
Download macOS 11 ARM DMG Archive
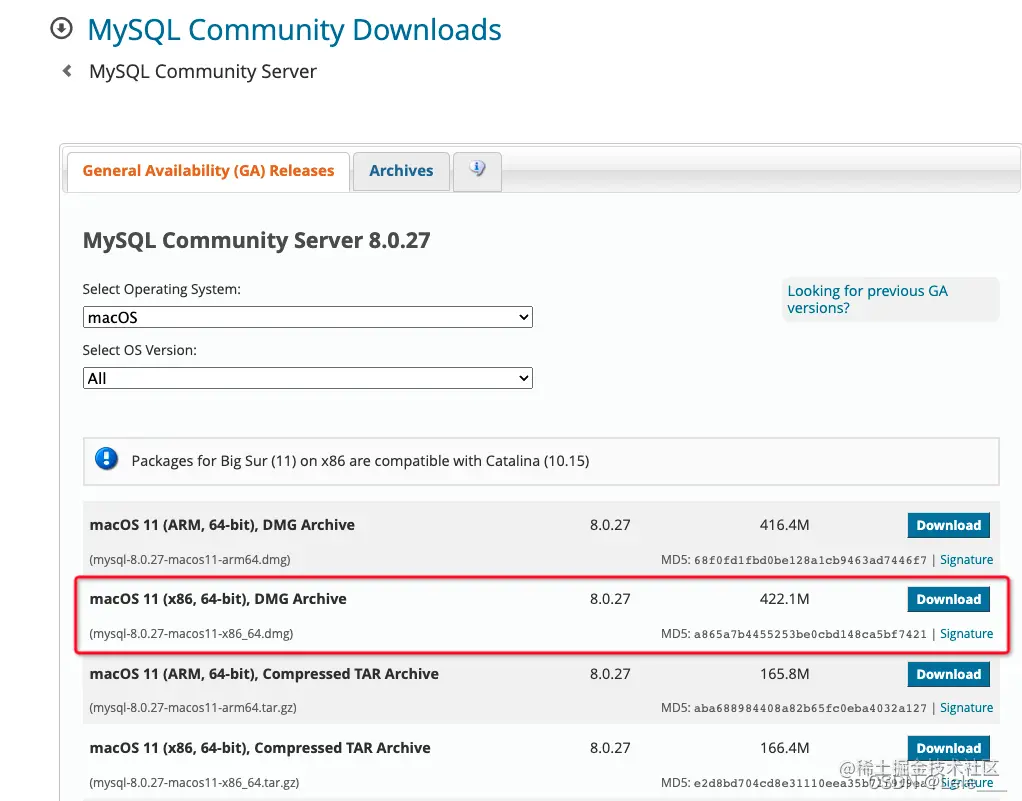click(948, 525)
